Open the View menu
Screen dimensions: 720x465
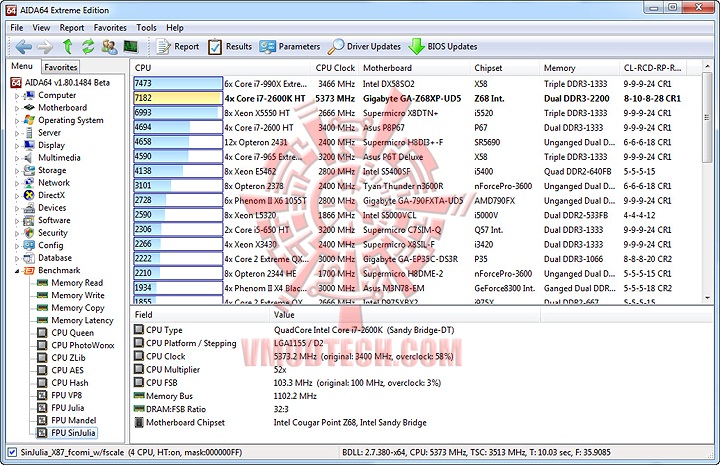pos(41,28)
